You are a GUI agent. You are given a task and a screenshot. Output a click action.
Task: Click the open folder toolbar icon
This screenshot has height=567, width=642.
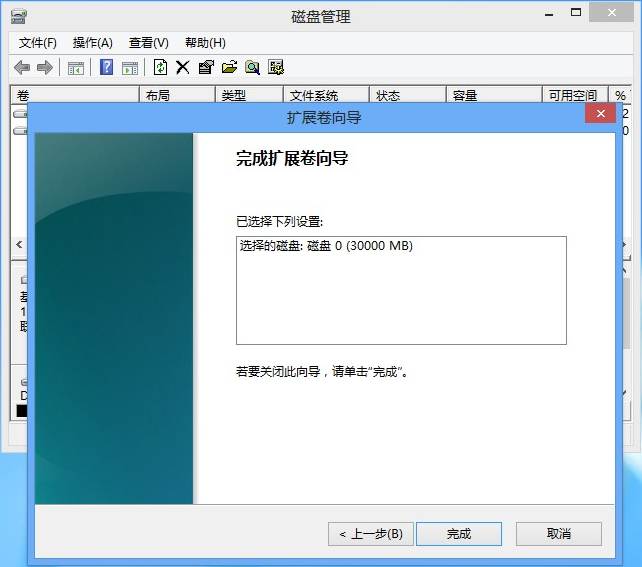pyautogui.click(x=229, y=67)
